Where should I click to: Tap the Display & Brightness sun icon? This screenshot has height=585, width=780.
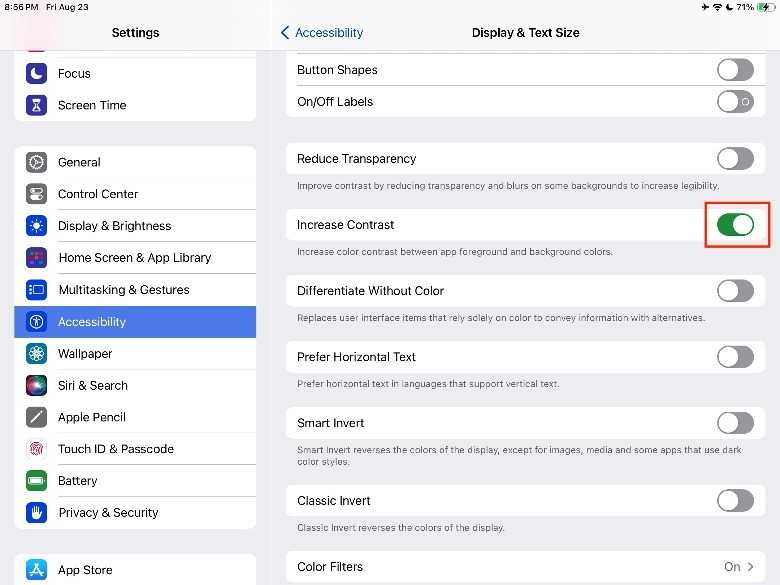[37, 226]
